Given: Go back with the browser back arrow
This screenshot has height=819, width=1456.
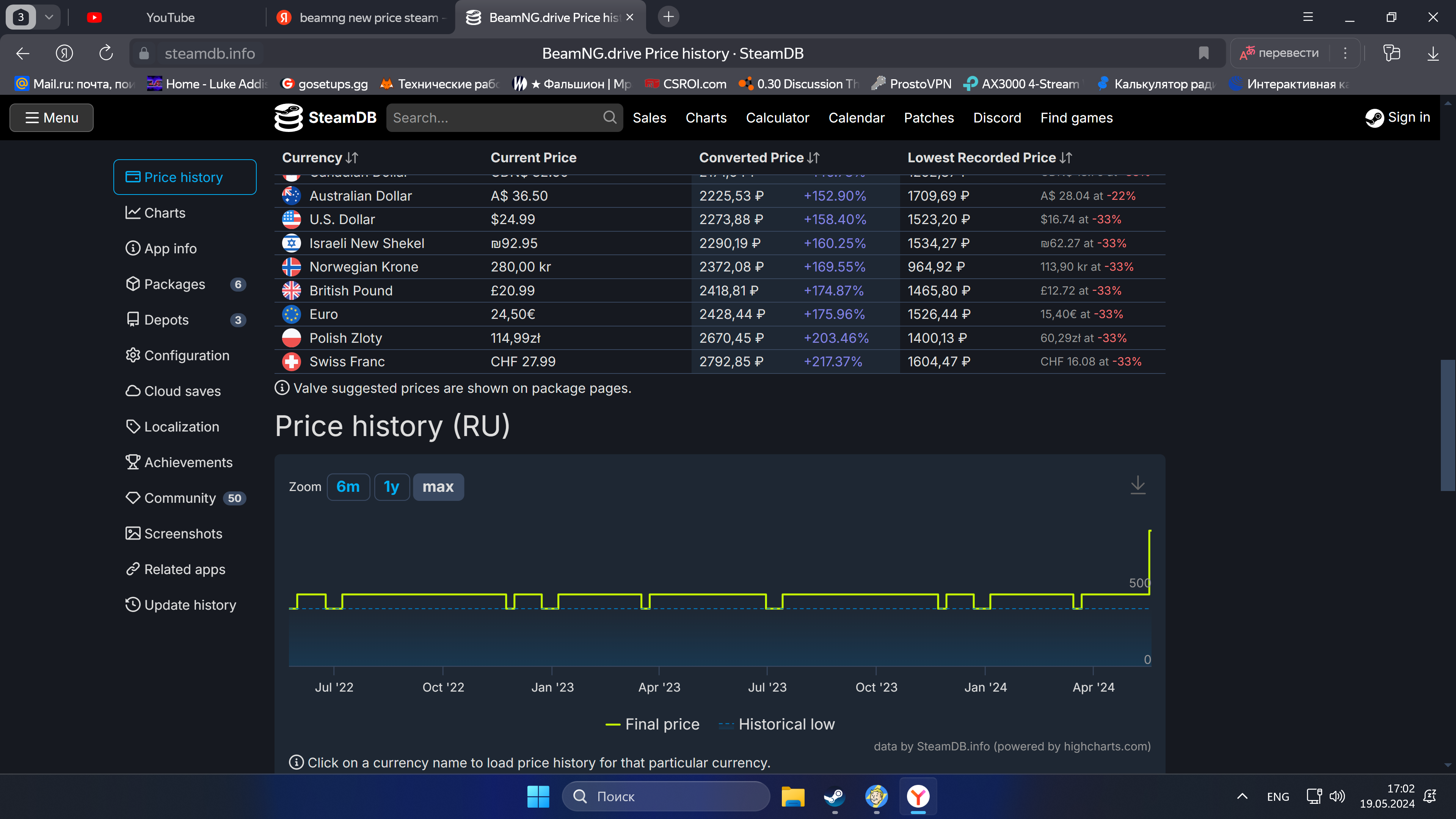Looking at the screenshot, I should point(23,53).
